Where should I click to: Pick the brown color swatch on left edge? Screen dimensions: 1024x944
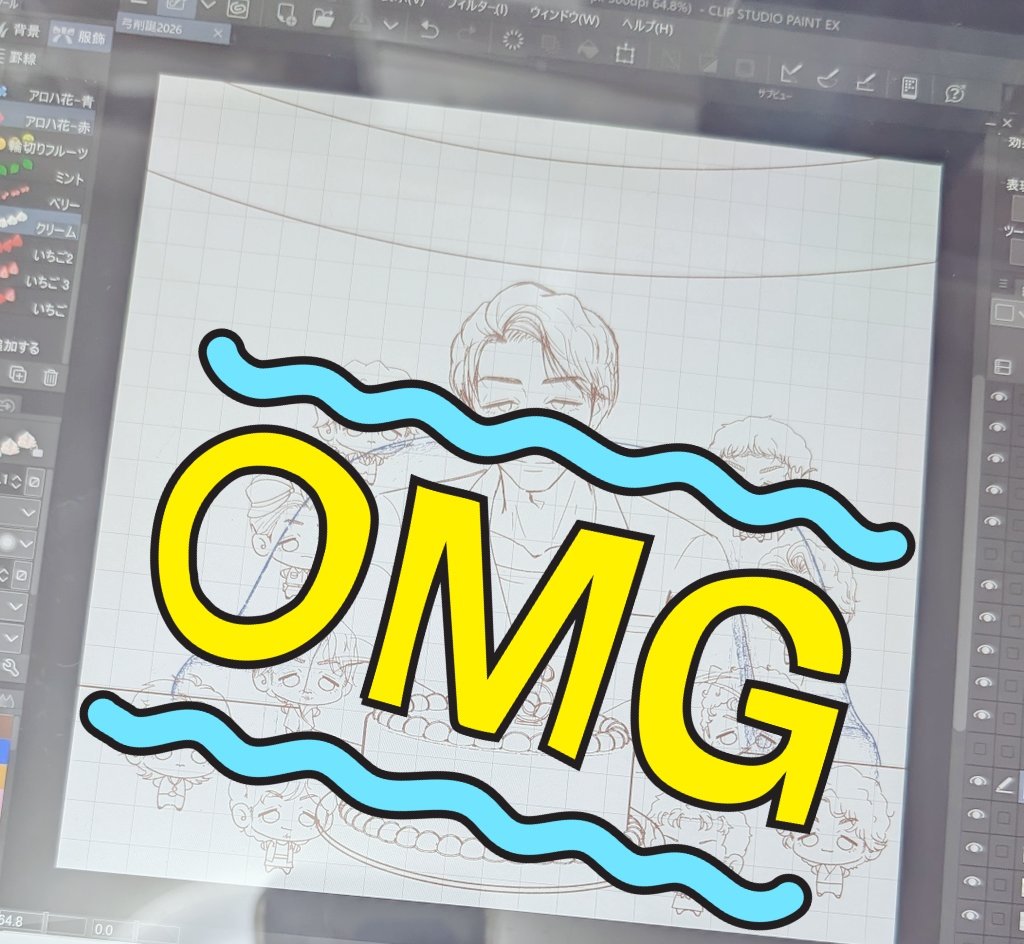[7, 727]
